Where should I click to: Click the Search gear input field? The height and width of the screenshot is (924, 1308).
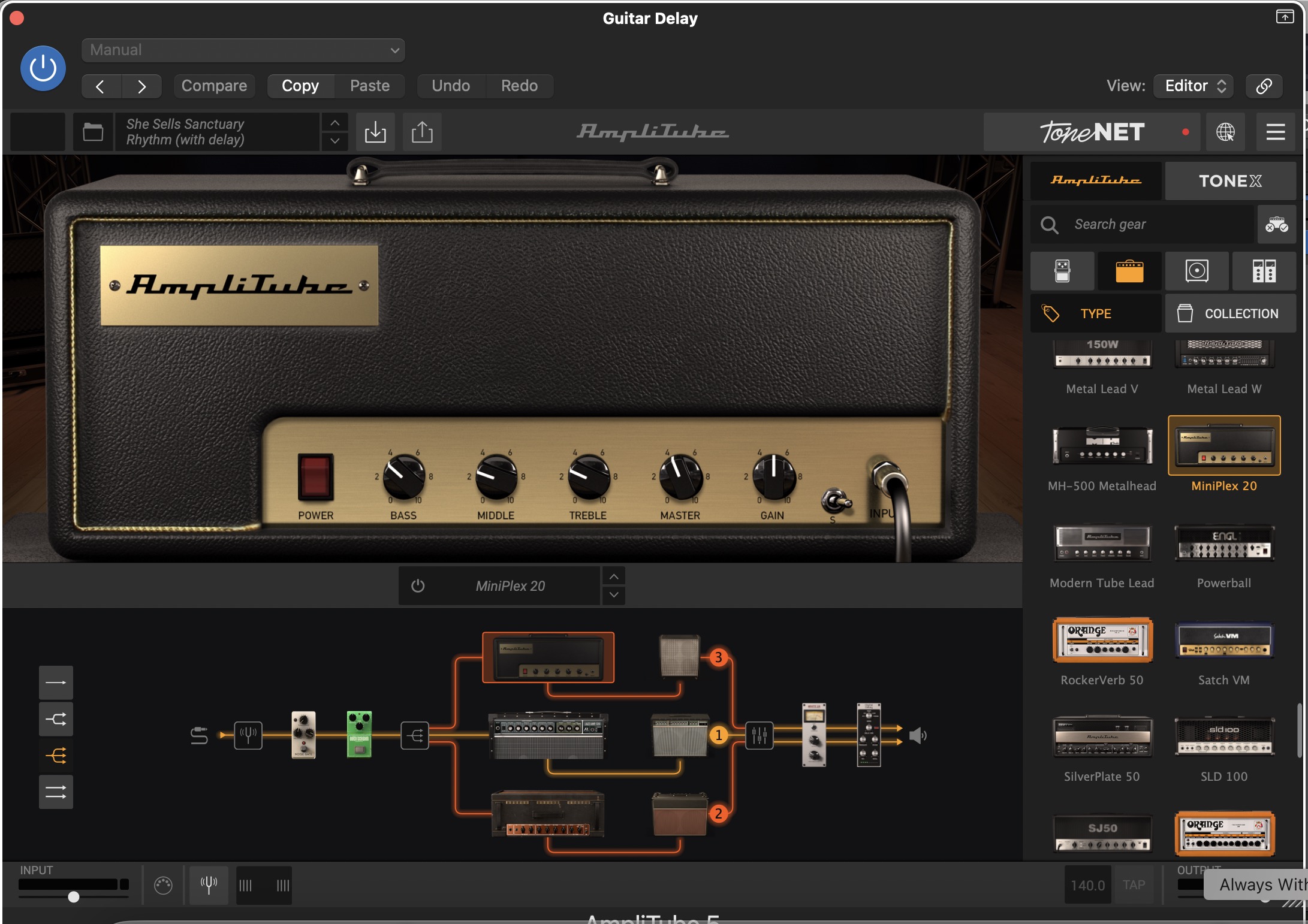(x=1142, y=225)
